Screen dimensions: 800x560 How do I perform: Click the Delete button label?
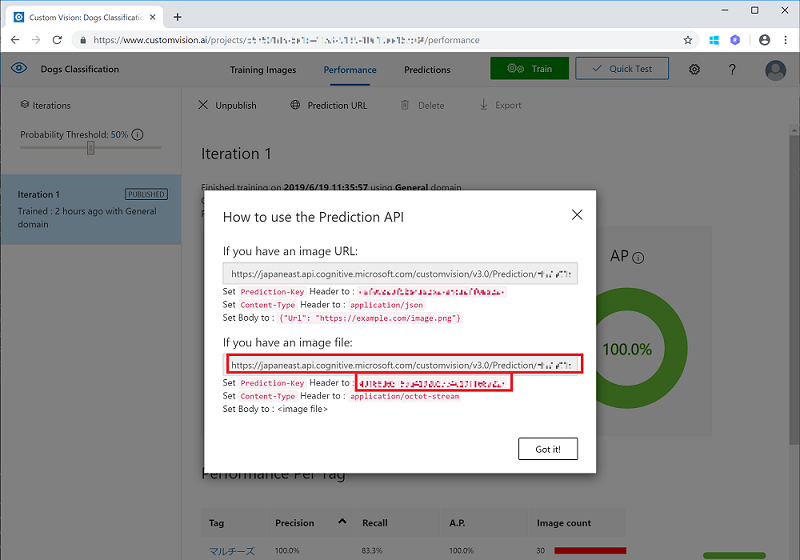pos(431,105)
